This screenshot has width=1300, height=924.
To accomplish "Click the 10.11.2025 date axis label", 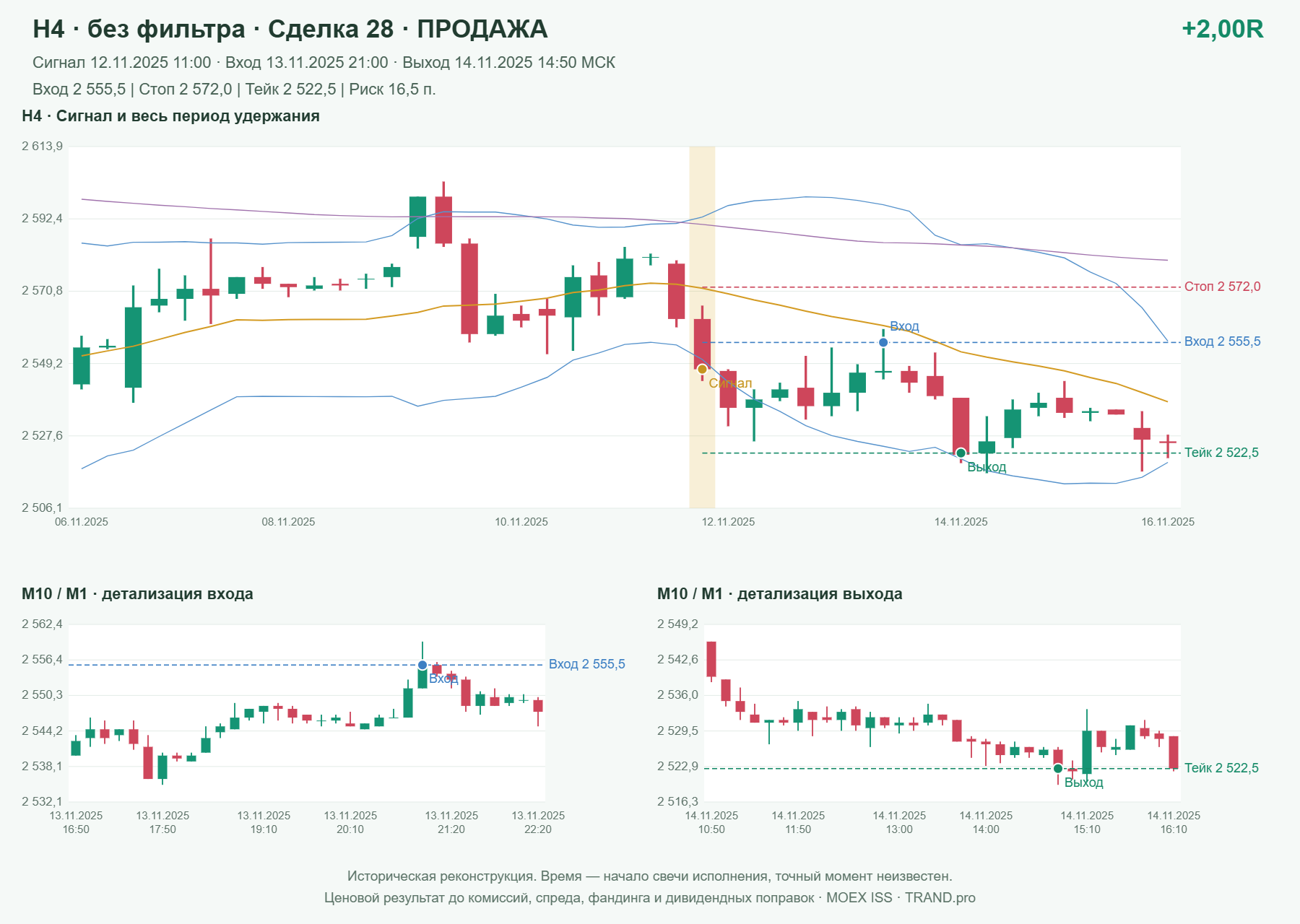I will click(521, 522).
